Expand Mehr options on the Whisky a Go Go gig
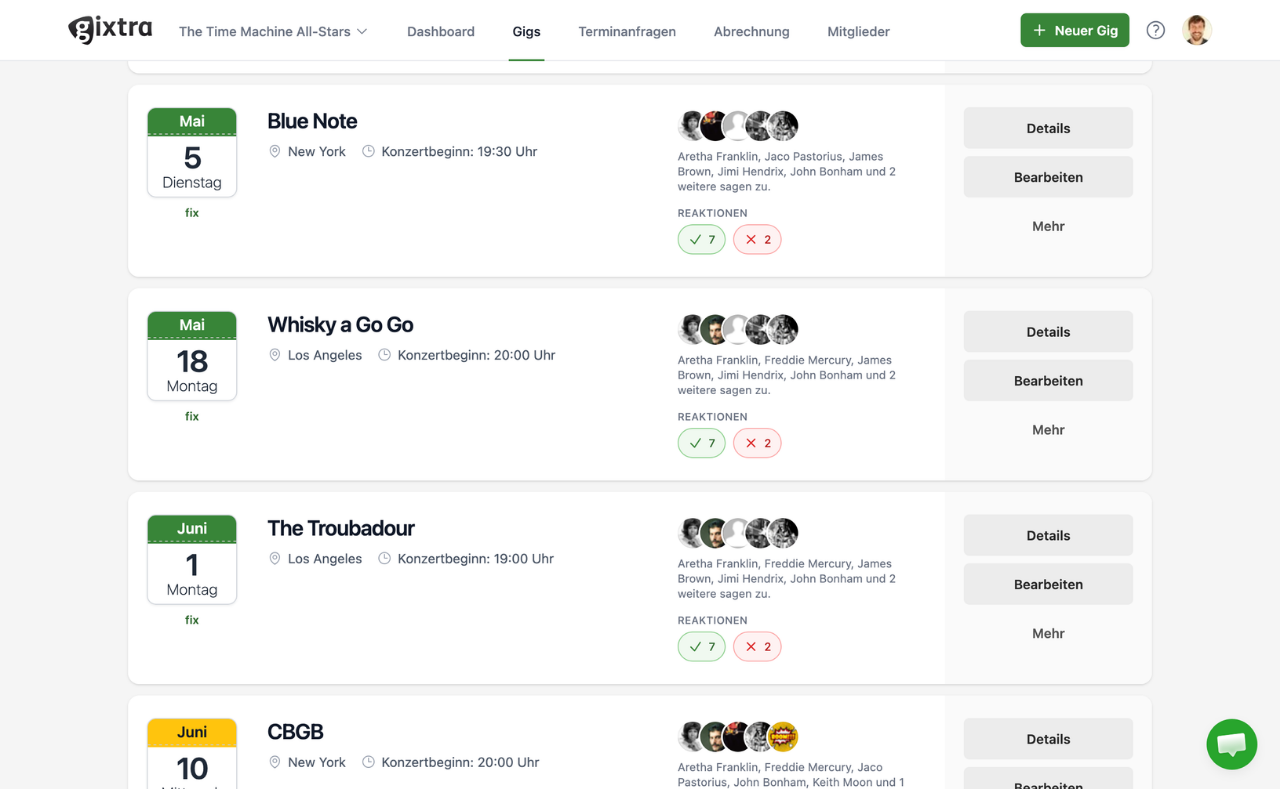The width and height of the screenshot is (1280, 796). (x=1048, y=429)
